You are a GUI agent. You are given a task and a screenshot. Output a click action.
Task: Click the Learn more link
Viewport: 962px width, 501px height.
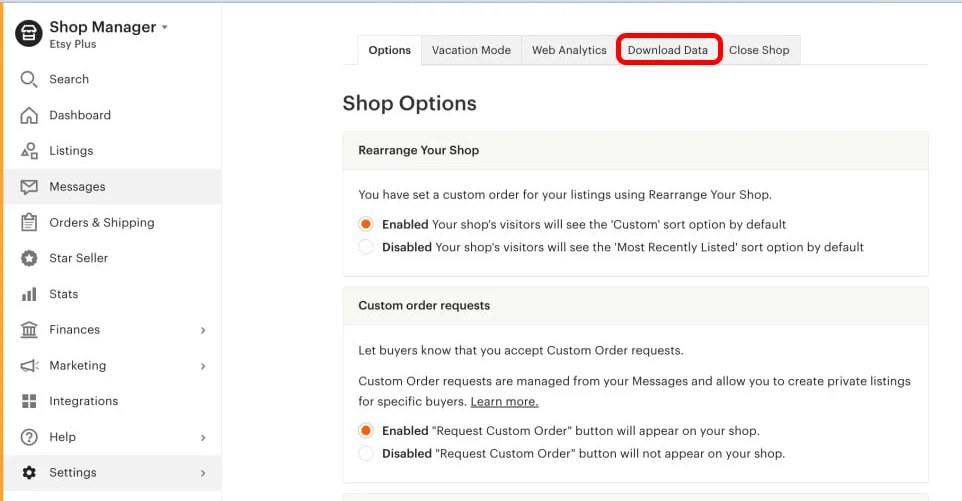click(504, 402)
